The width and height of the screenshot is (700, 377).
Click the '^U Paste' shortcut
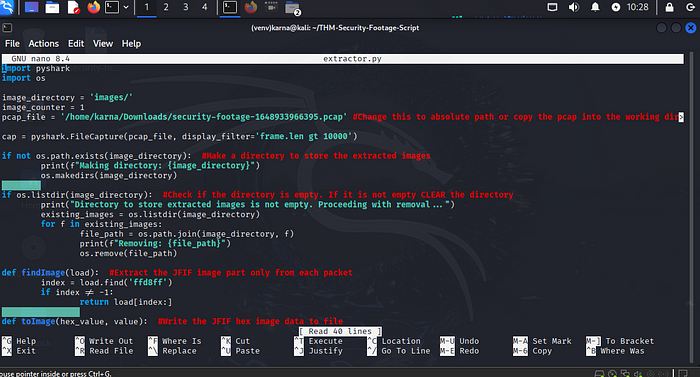pos(240,351)
